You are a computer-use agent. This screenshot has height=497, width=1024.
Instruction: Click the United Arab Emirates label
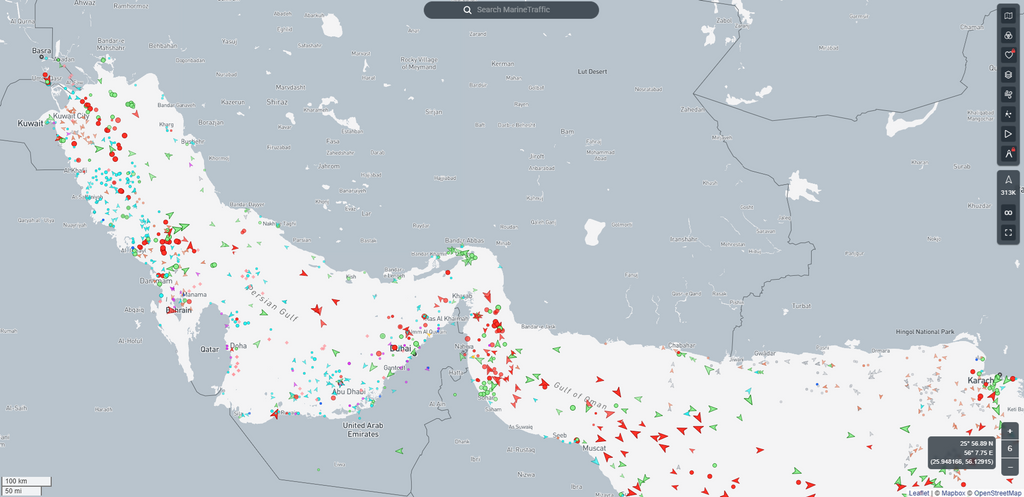363,430
